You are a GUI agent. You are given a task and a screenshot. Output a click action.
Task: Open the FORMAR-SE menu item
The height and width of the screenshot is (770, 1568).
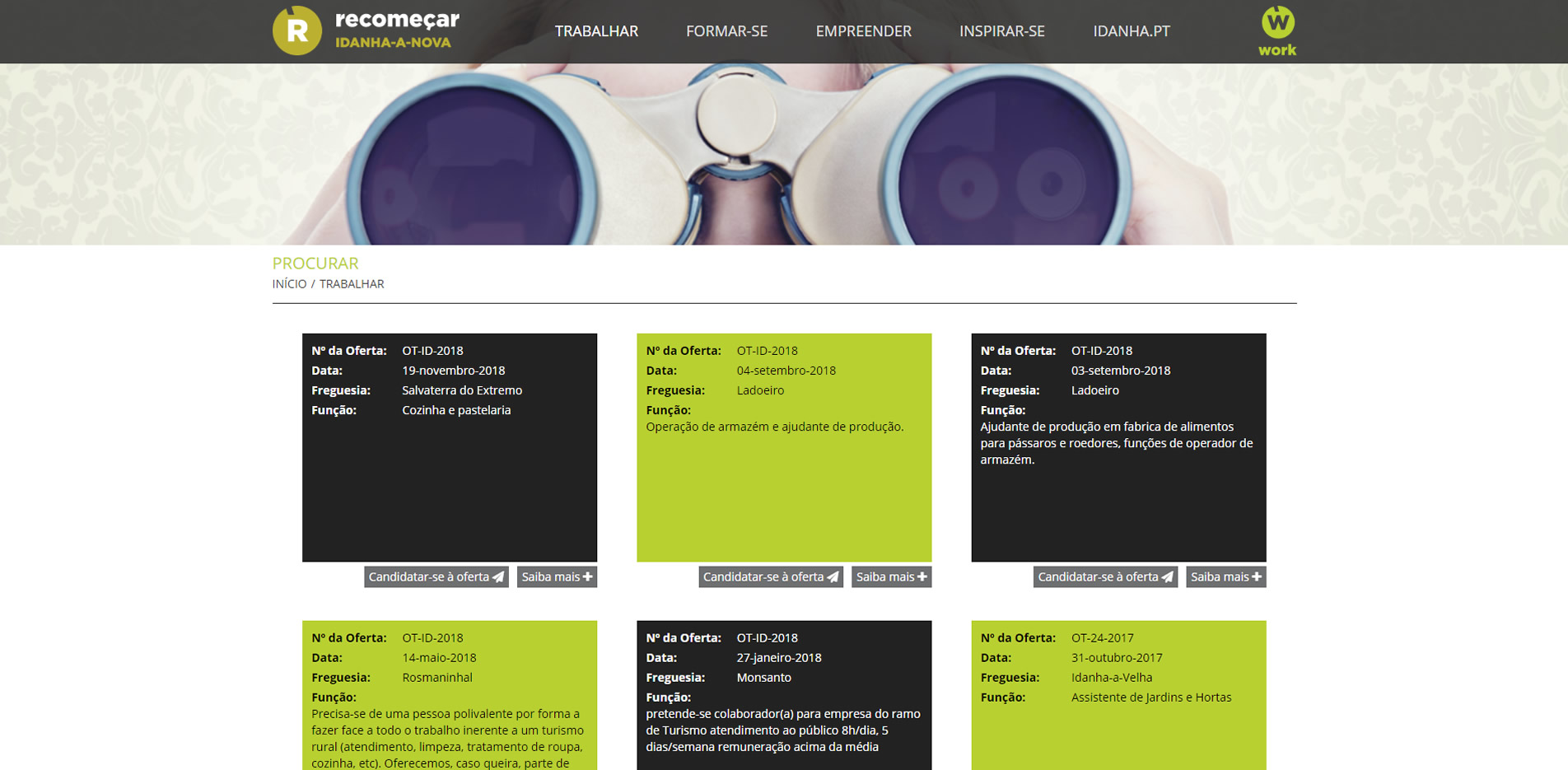tap(726, 31)
